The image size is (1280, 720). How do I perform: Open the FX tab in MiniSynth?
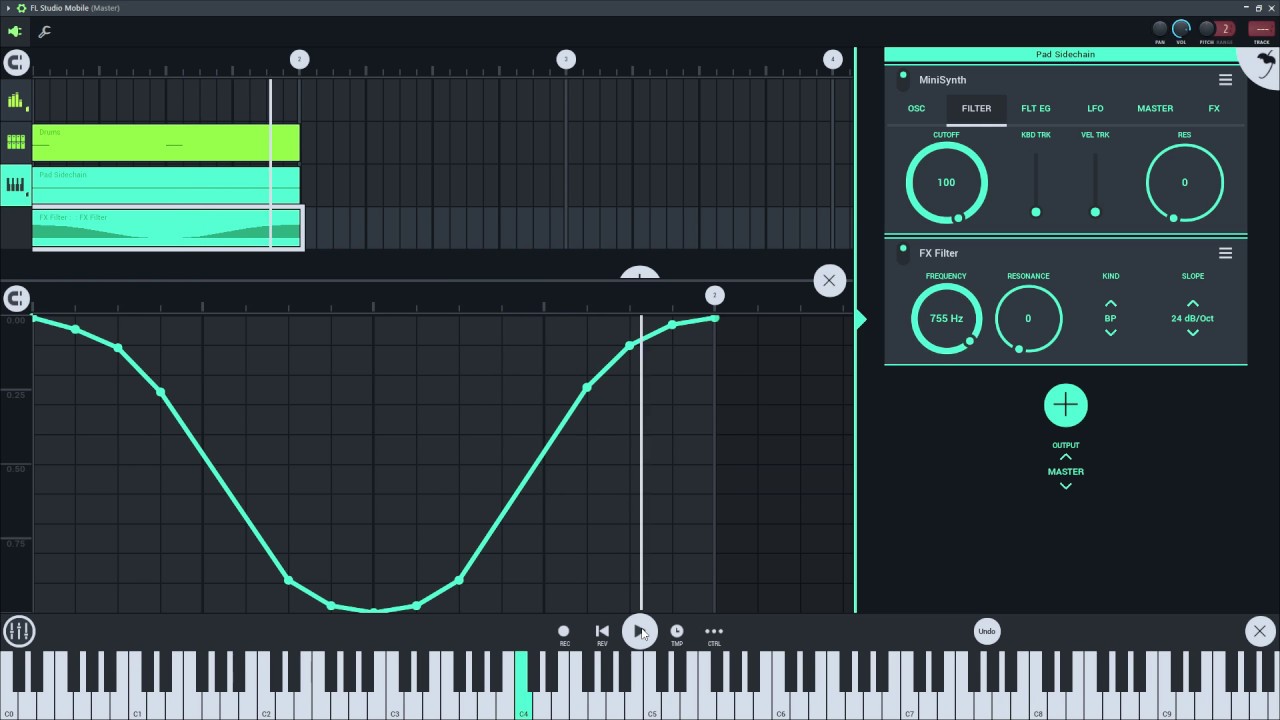[1214, 108]
